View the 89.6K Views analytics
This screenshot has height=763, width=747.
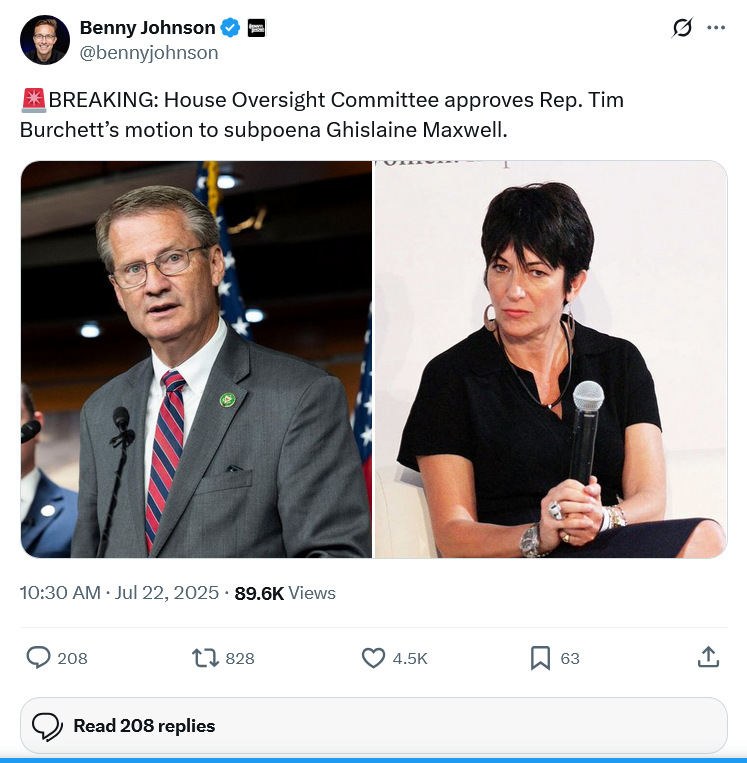pos(285,593)
